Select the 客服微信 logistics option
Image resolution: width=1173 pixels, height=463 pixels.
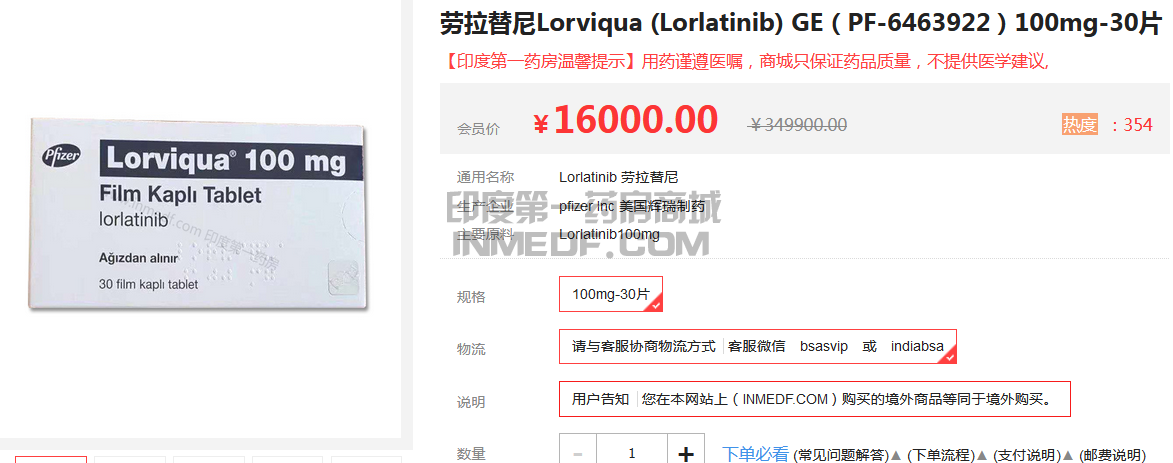757,347
